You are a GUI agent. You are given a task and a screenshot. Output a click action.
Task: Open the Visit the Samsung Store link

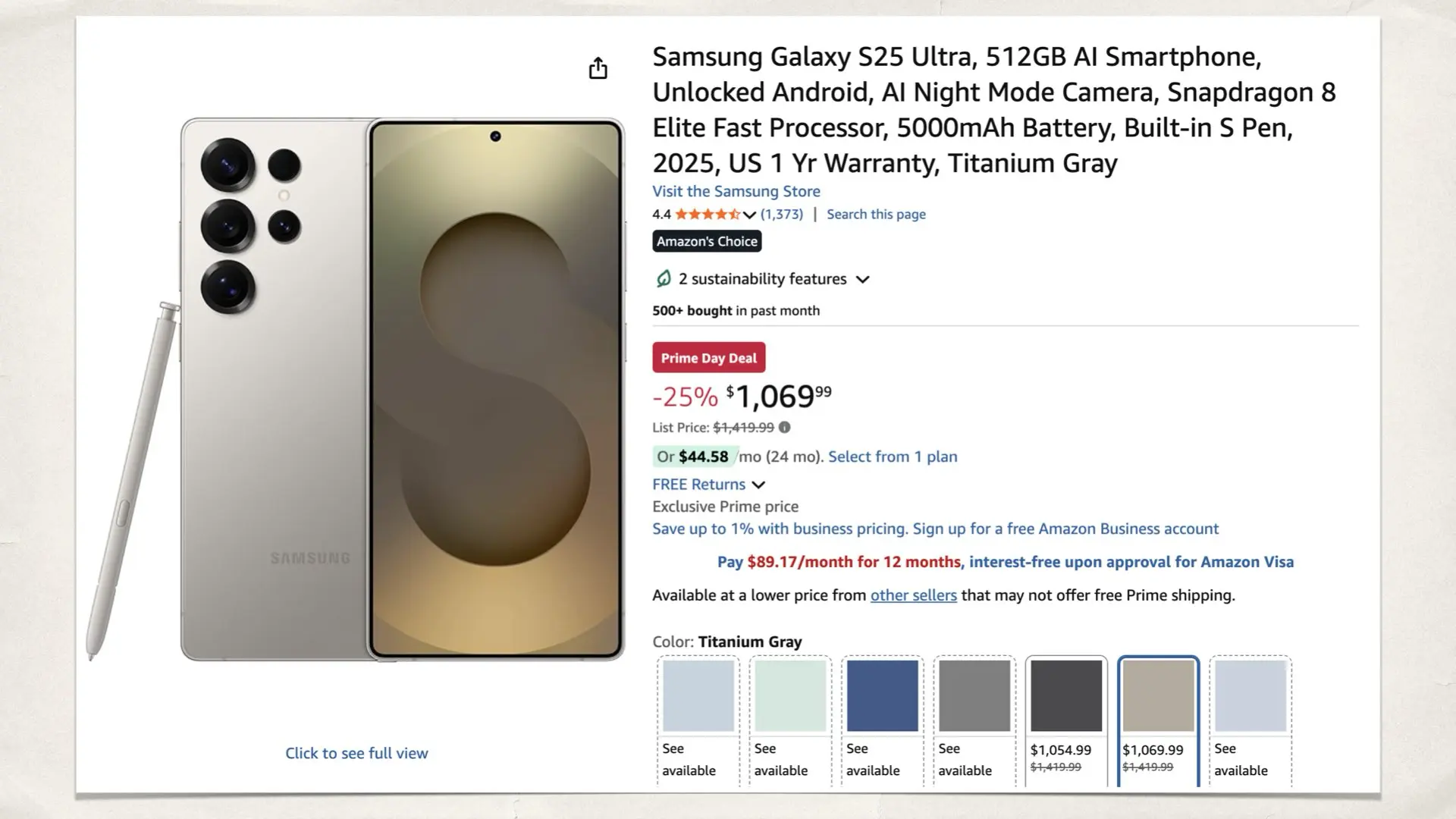coord(736,191)
